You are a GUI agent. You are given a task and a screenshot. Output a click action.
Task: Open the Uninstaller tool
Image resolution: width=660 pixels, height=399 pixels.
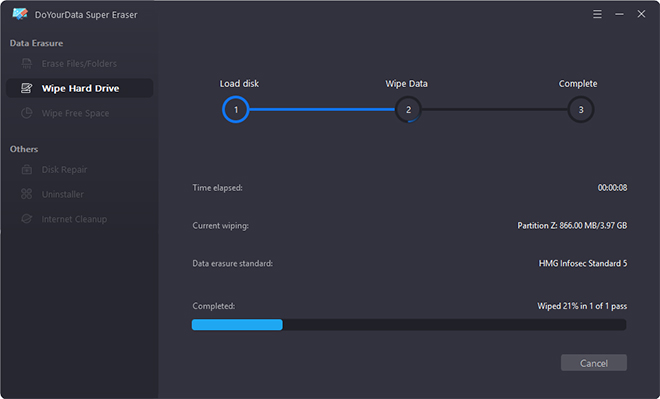(x=80, y=194)
